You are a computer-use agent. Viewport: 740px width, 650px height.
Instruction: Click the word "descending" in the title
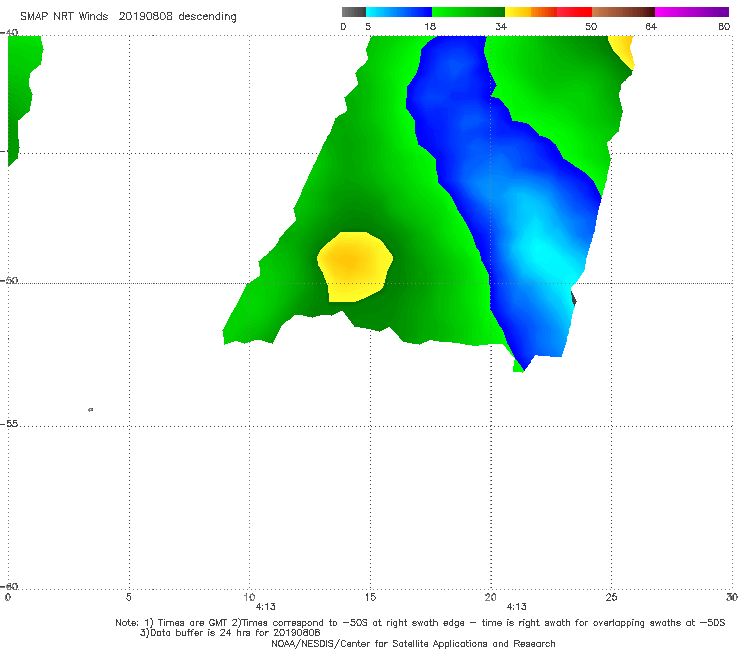[x=207, y=17]
